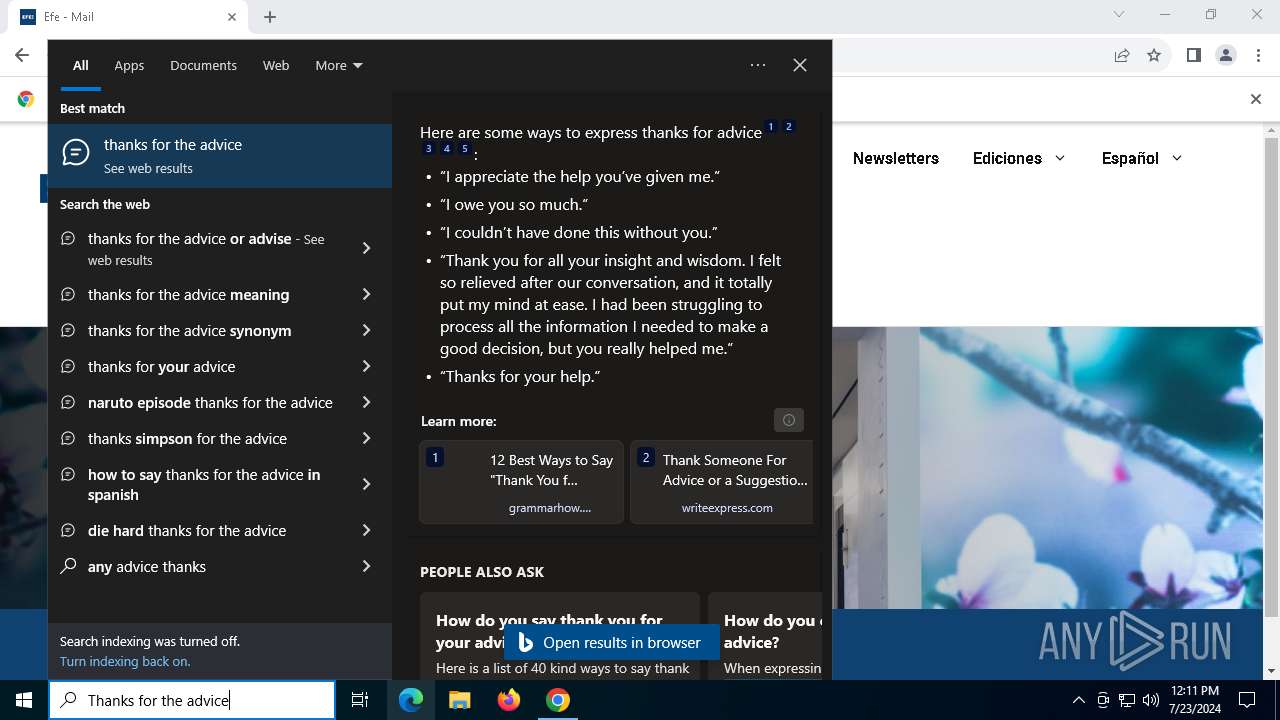Switch to Chrome on the taskbar
Screen dimensions: 1280x720
point(558,700)
